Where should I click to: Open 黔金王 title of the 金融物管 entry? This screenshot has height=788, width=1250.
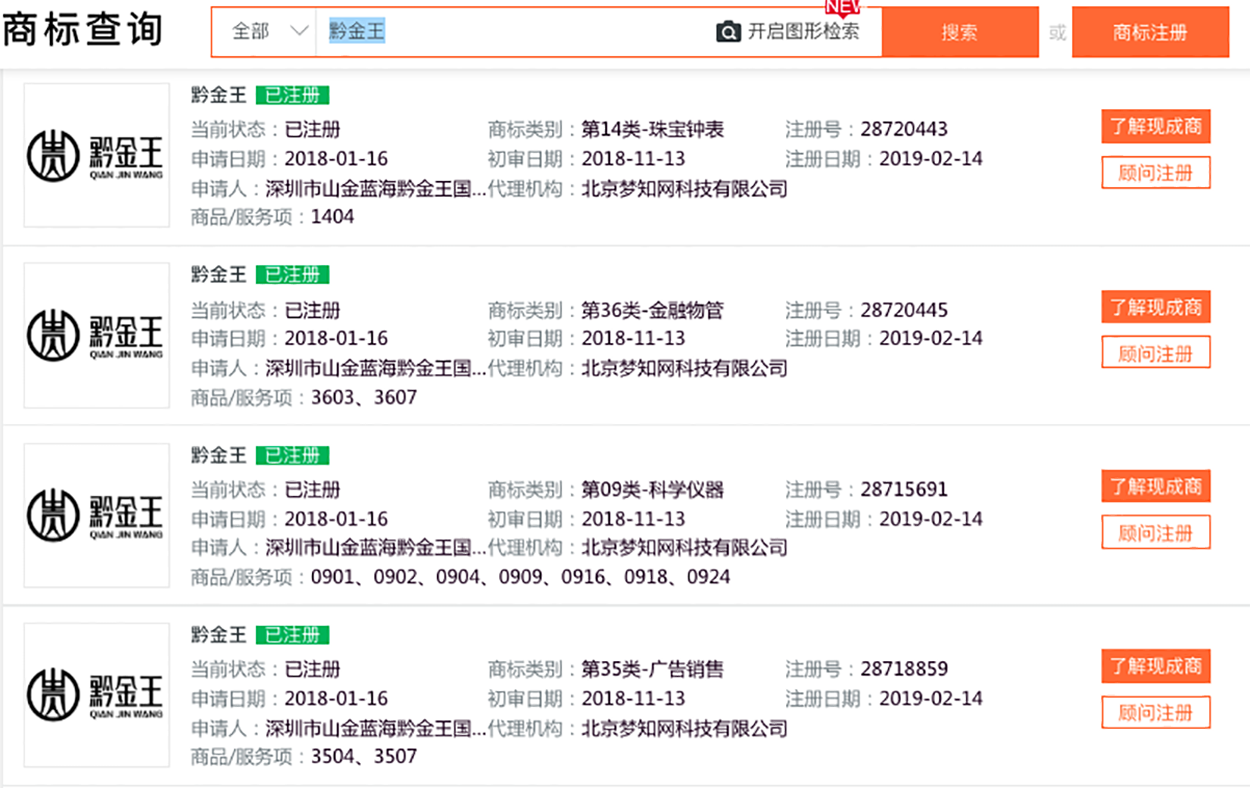(x=218, y=274)
